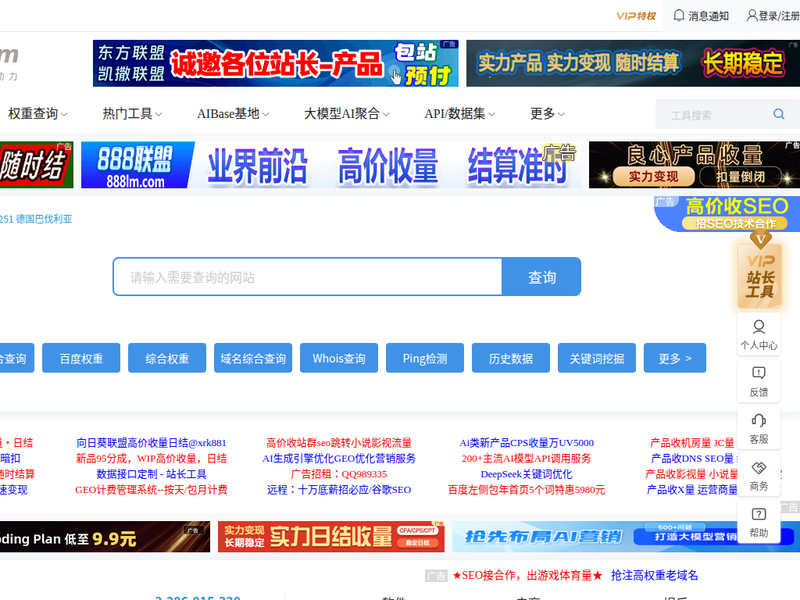This screenshot has width=800, height=600.
Task: Open link AI生成引擎优化GEO优化营销服务
Action: (339, 458)
